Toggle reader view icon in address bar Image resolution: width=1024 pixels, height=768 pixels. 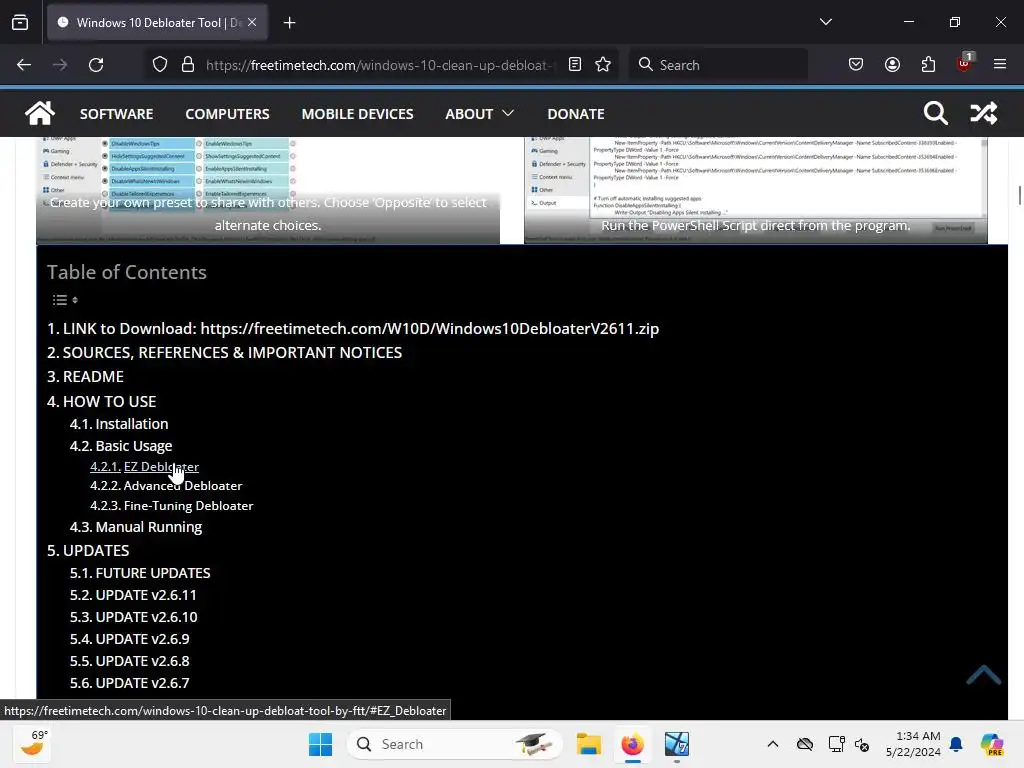pos(575,64)
